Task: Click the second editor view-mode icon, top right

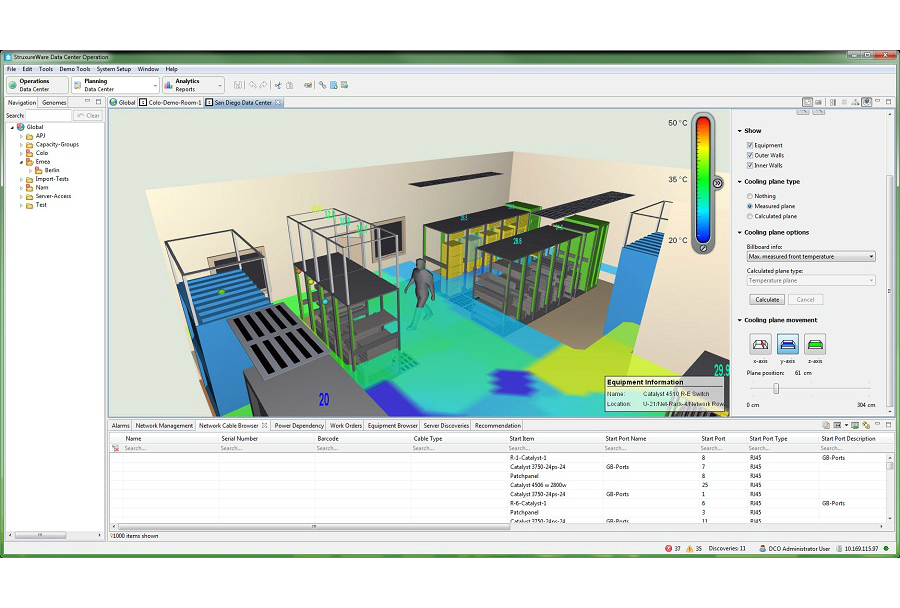Action: 818,102
